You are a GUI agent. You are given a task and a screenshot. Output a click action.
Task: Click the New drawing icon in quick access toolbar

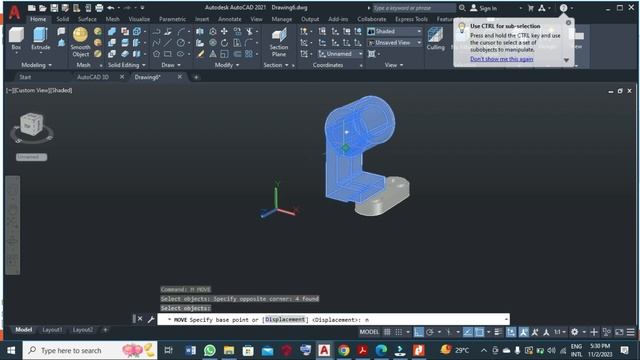pos(31,8)
